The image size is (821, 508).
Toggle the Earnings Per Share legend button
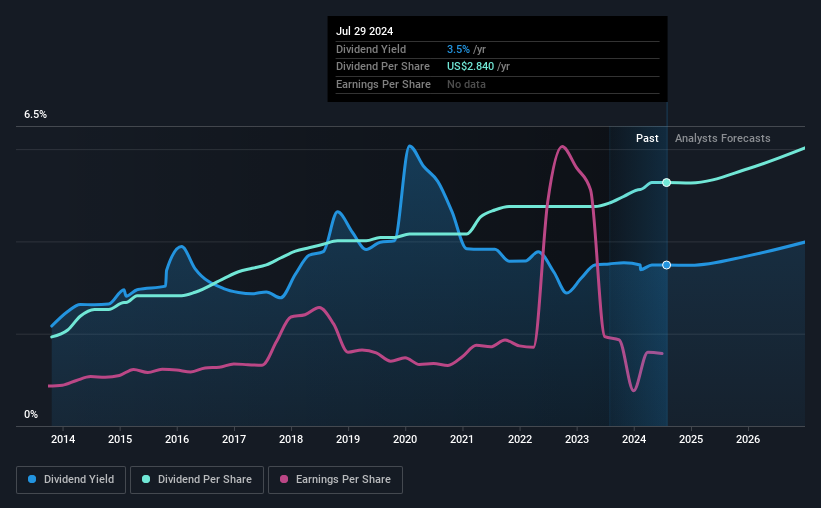coord(335,480)
